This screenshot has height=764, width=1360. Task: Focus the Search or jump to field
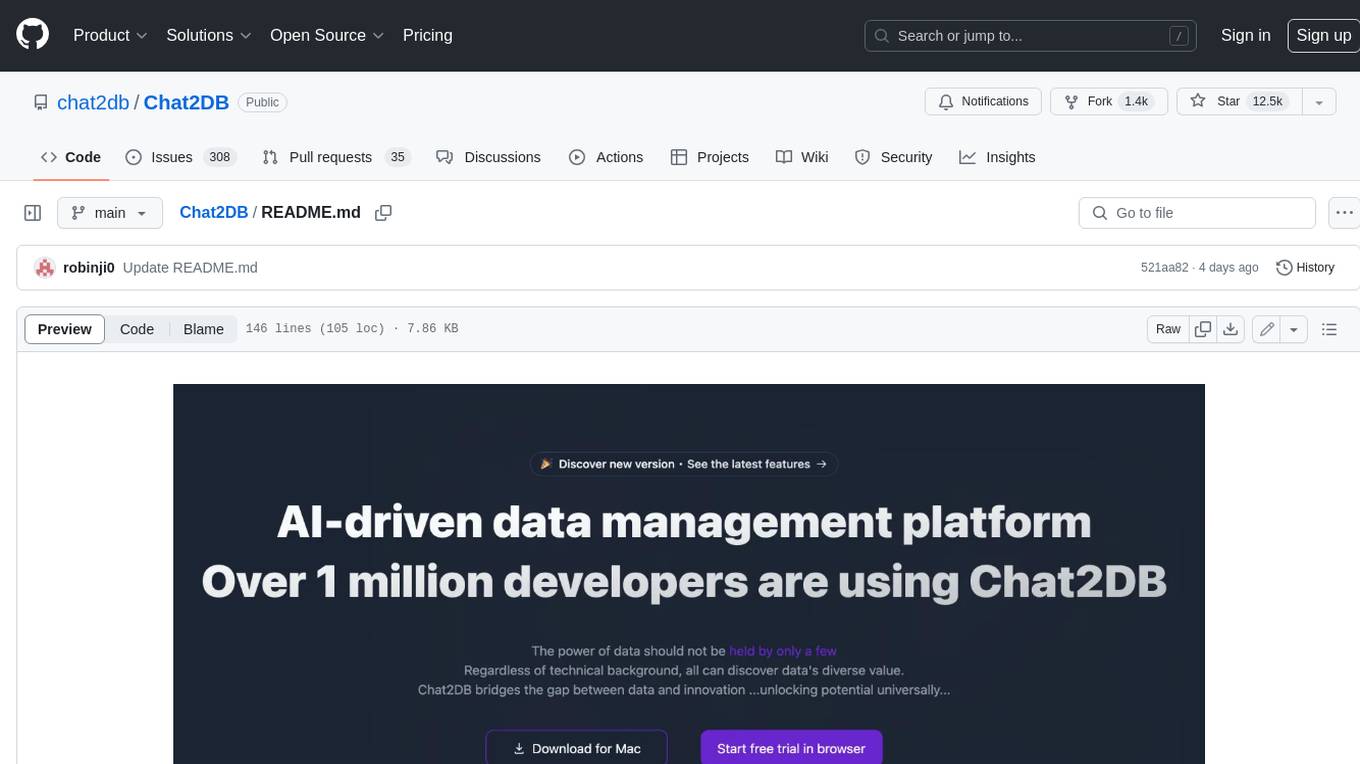(1032, 36)
